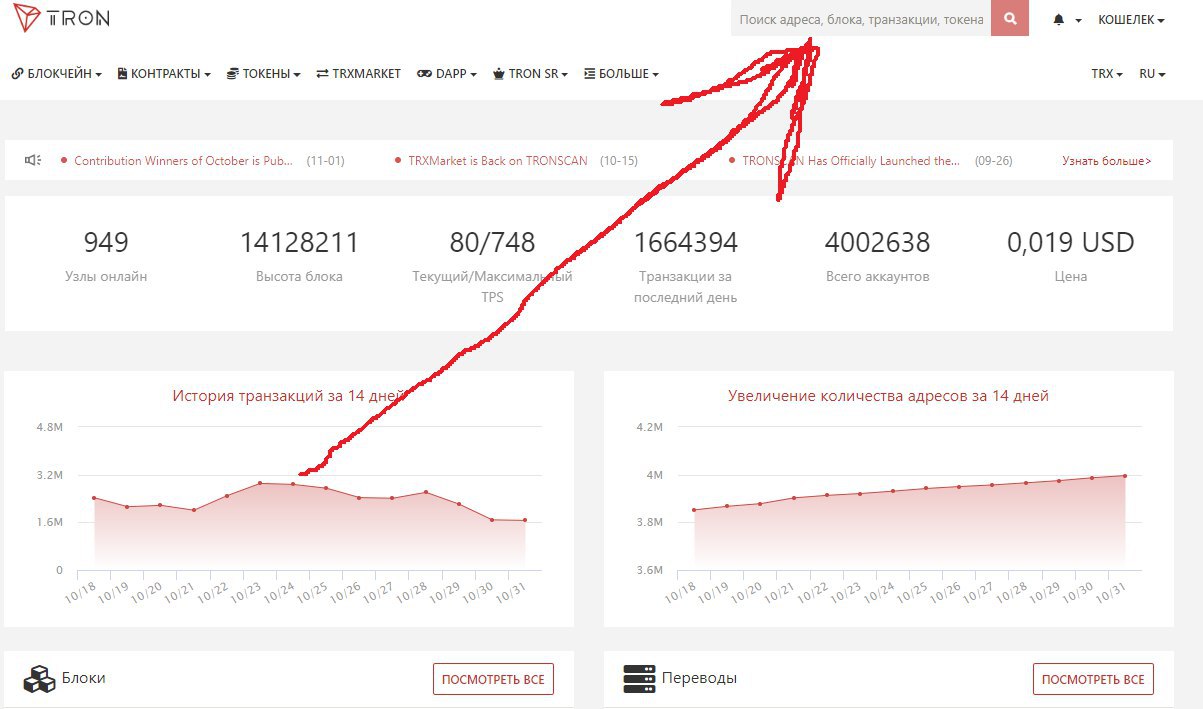Click the 10/18 point on addresses chart

[x=694, y=510]
